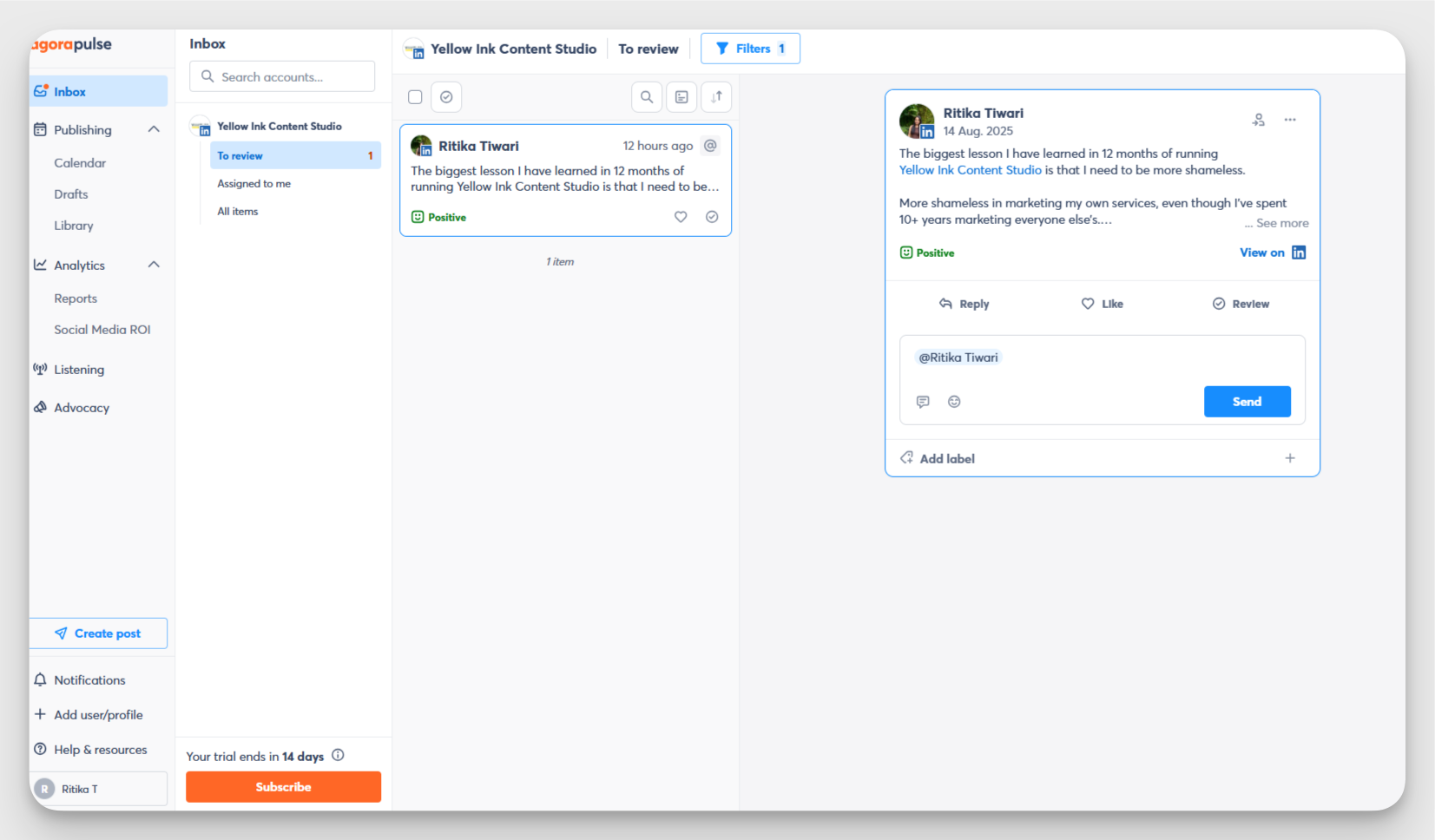Click the list display view icon
Screen dimensions: 1435x840
(x=681, y=97)
